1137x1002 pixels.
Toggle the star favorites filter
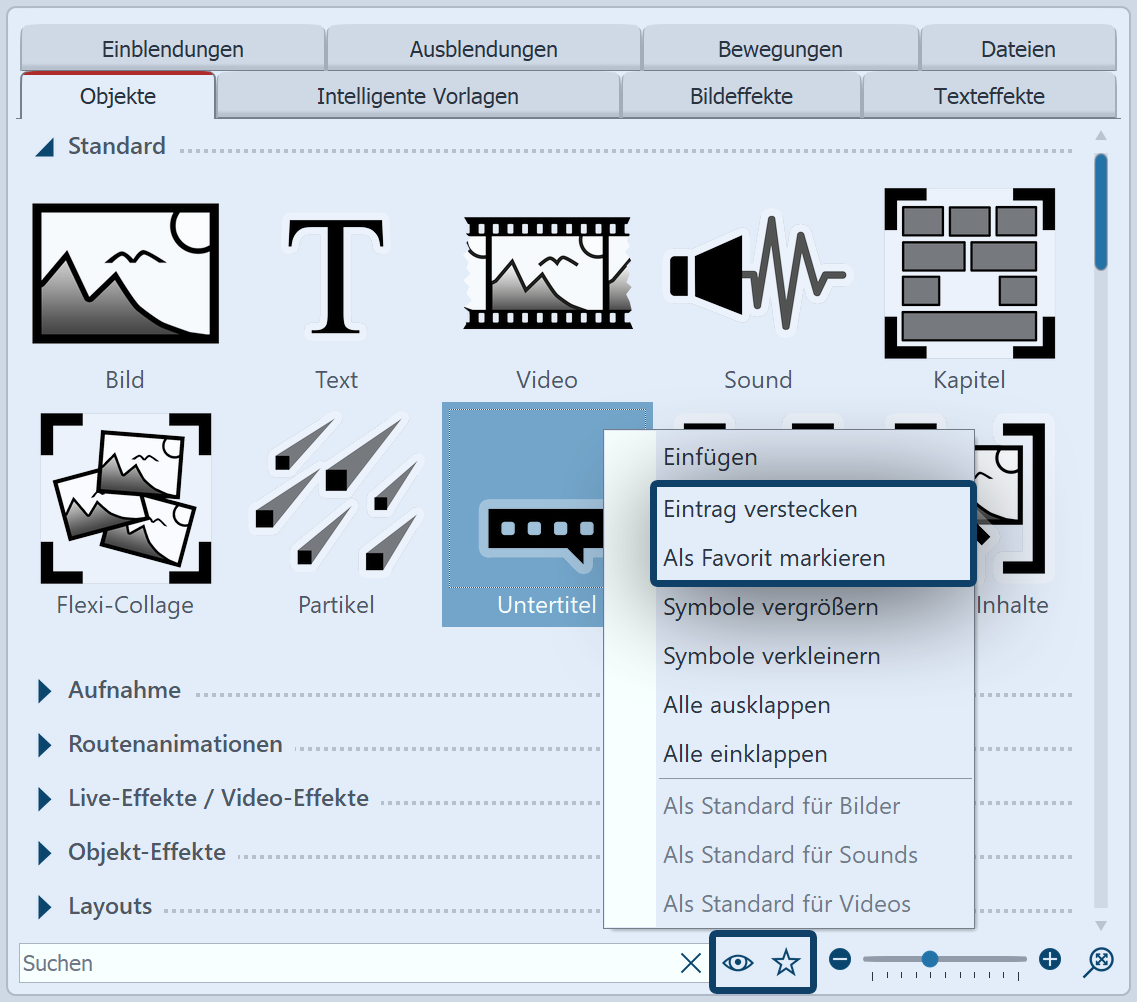pos(787,961)
